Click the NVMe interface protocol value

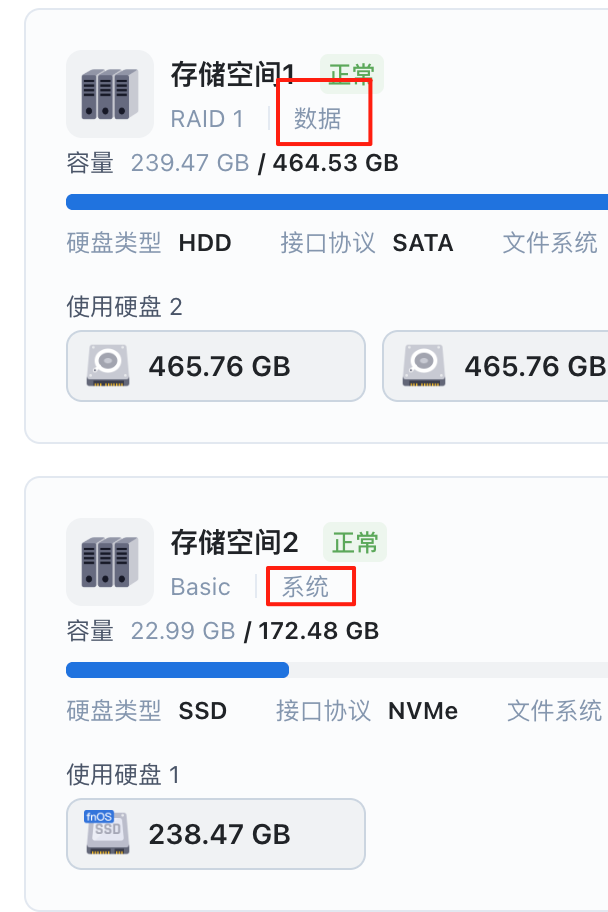click(423, 711)
